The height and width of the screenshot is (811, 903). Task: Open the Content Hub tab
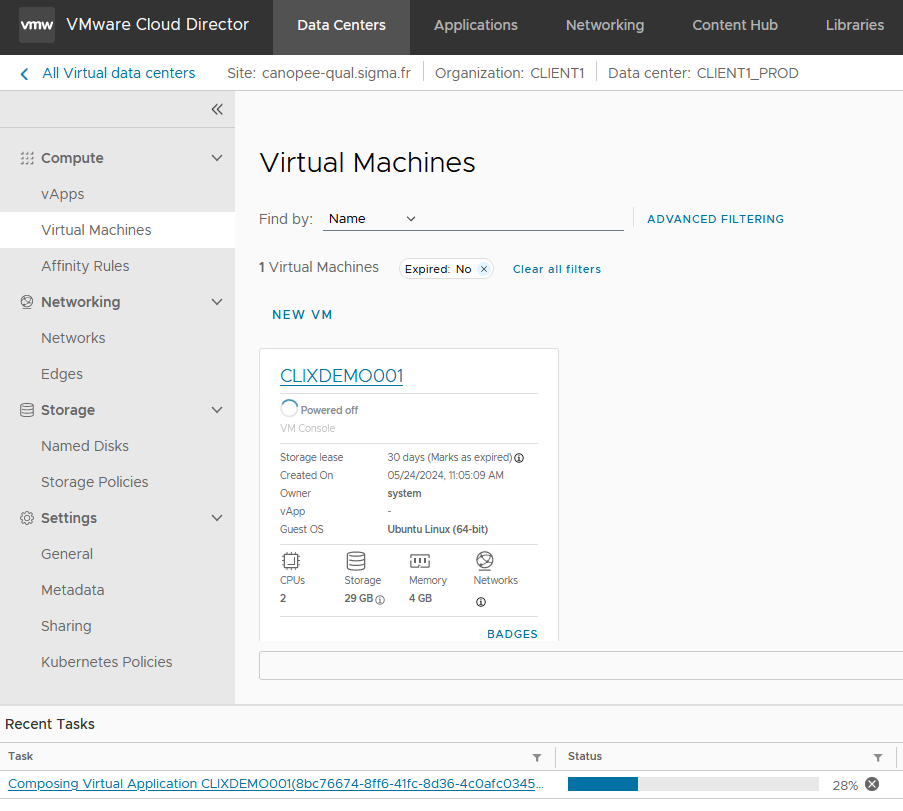click(x=734, y=25)
